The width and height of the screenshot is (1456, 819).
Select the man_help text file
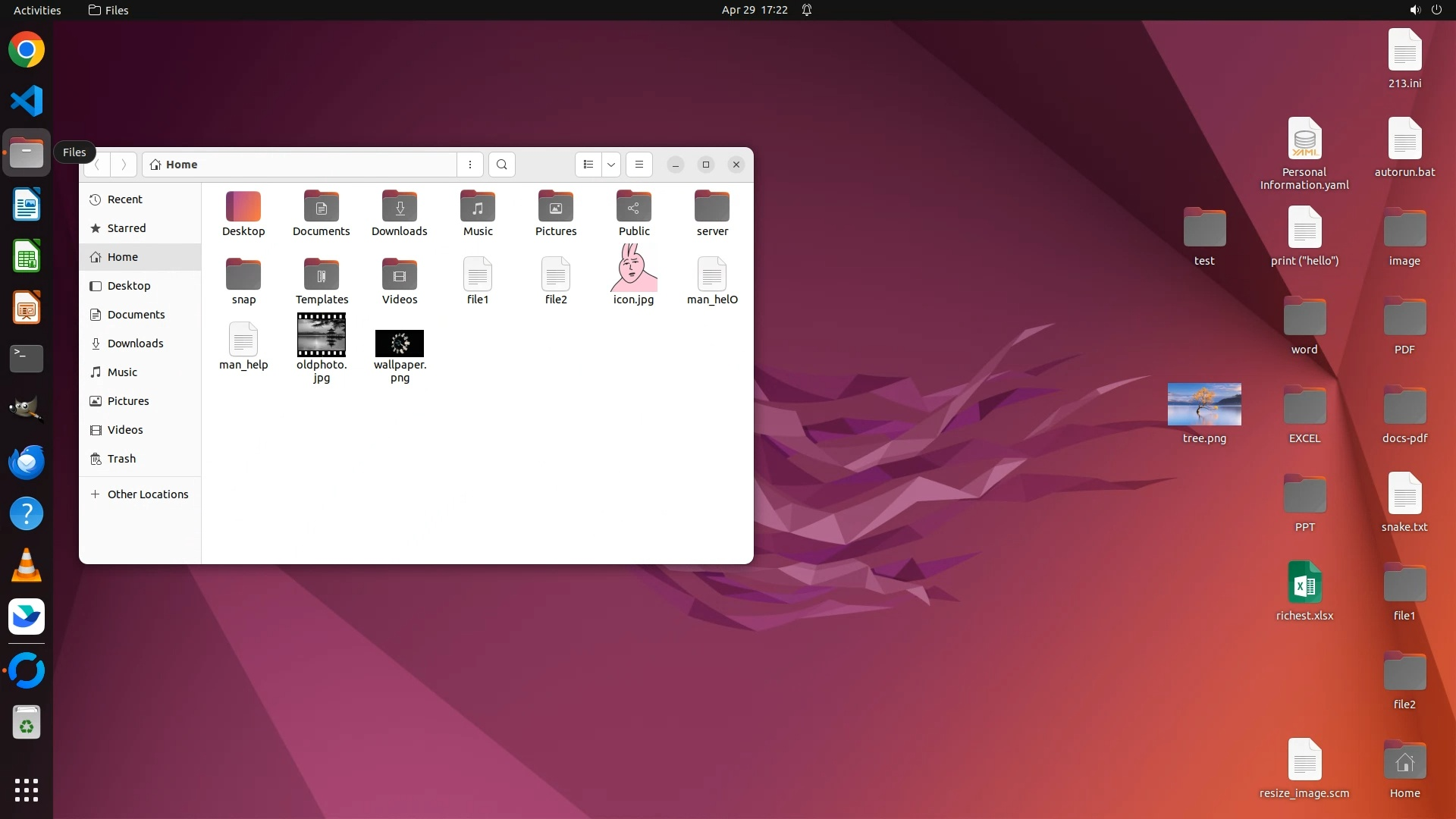243,340
